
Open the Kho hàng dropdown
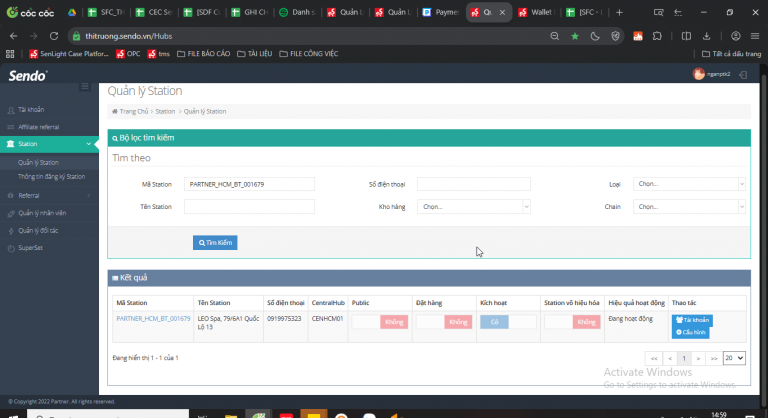[x=474, y=207]
